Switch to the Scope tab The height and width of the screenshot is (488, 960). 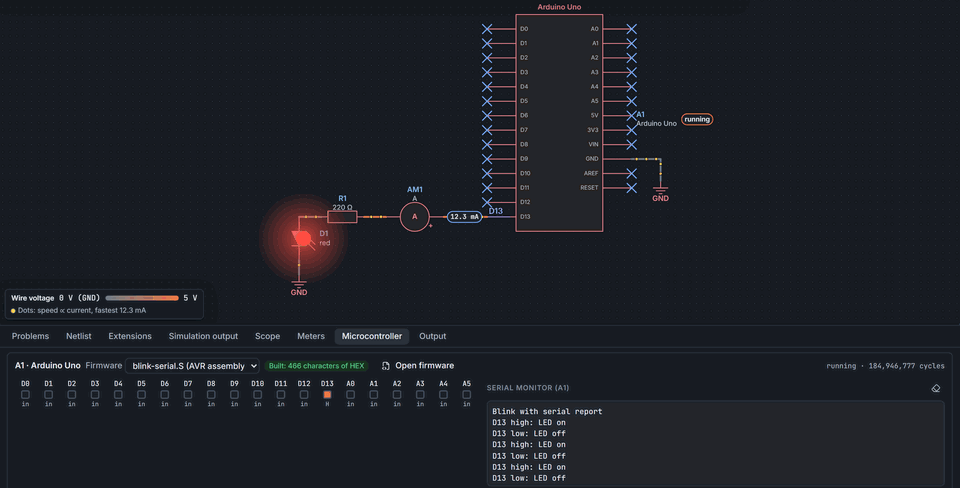click(268, 336)
